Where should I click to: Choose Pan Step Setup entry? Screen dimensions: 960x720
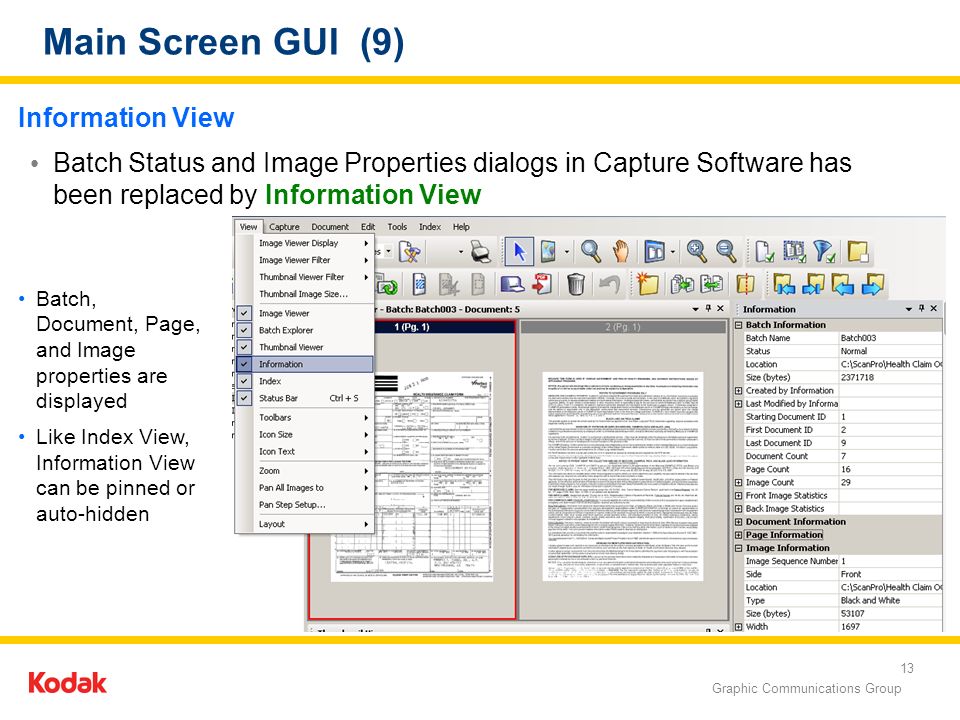(304, 505)
